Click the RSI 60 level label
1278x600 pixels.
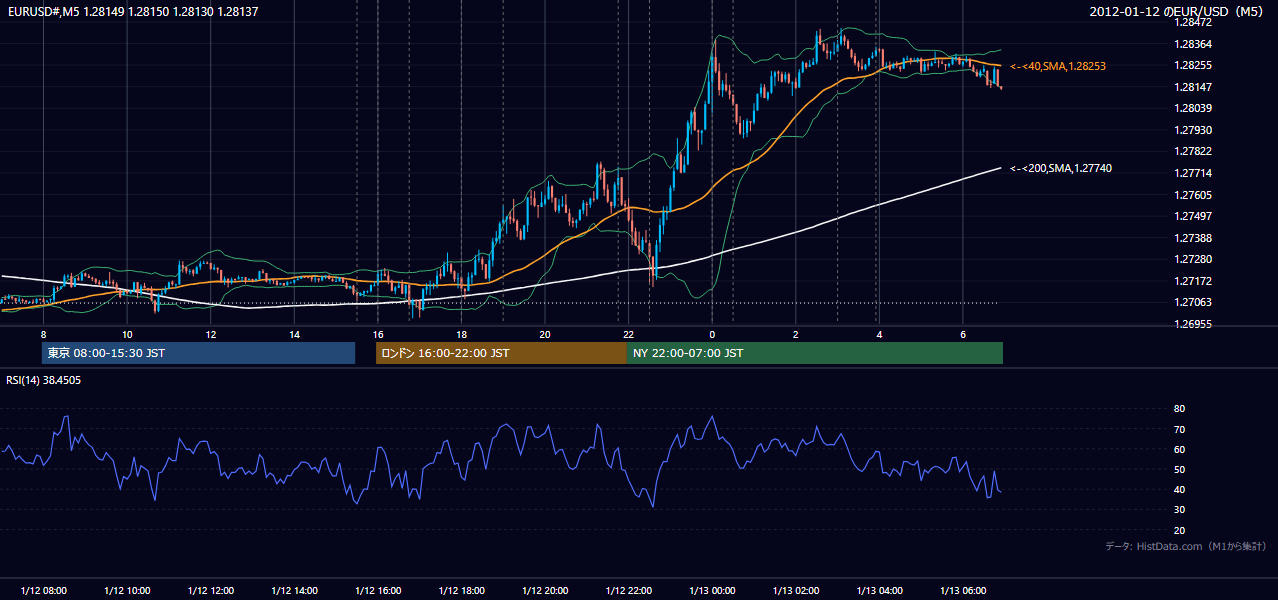(1180, 450)
